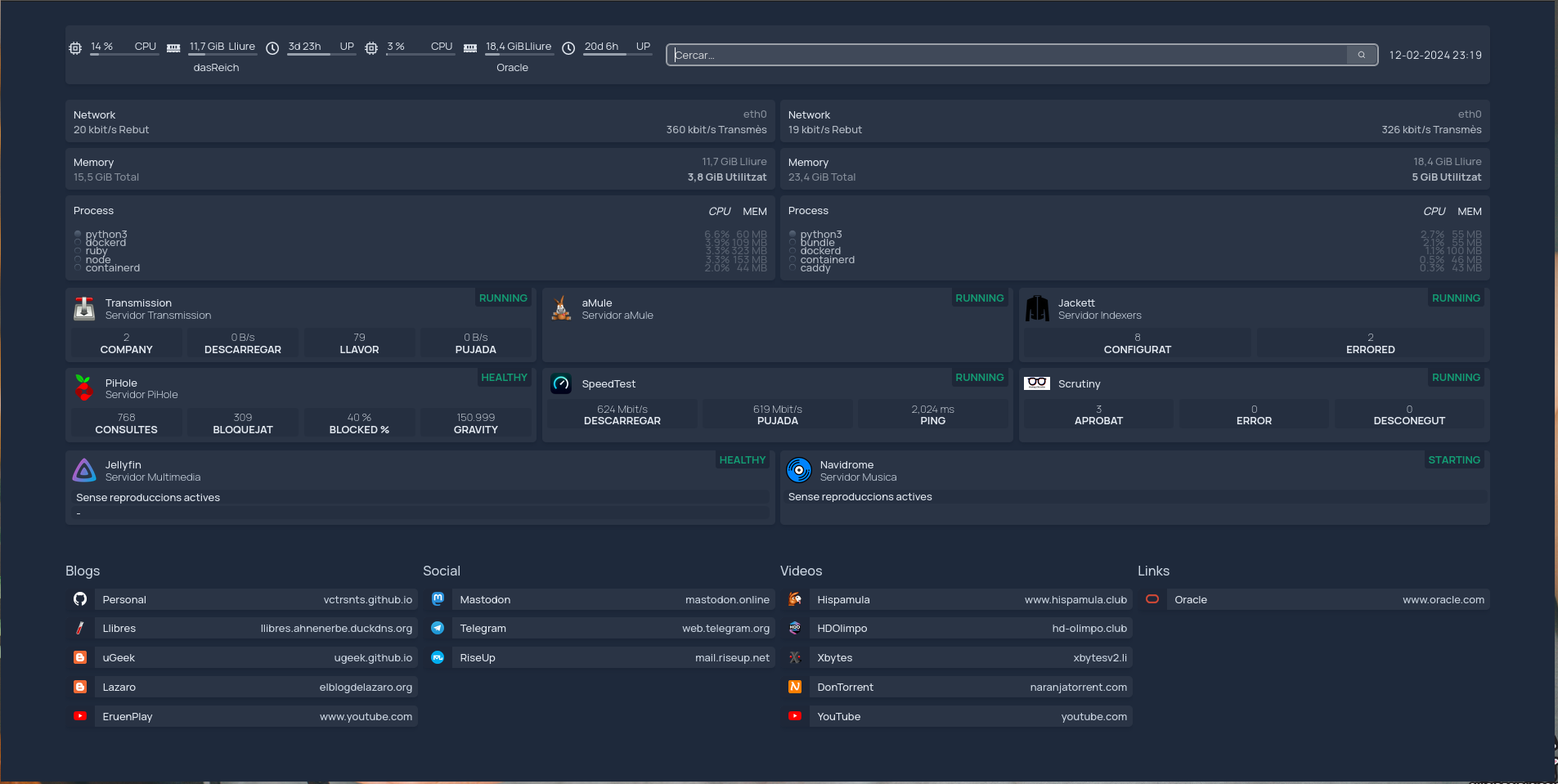Click Blogger icon beside uGeek
The height and width of the screenshot is (784, 1558).
pos(80,657)
